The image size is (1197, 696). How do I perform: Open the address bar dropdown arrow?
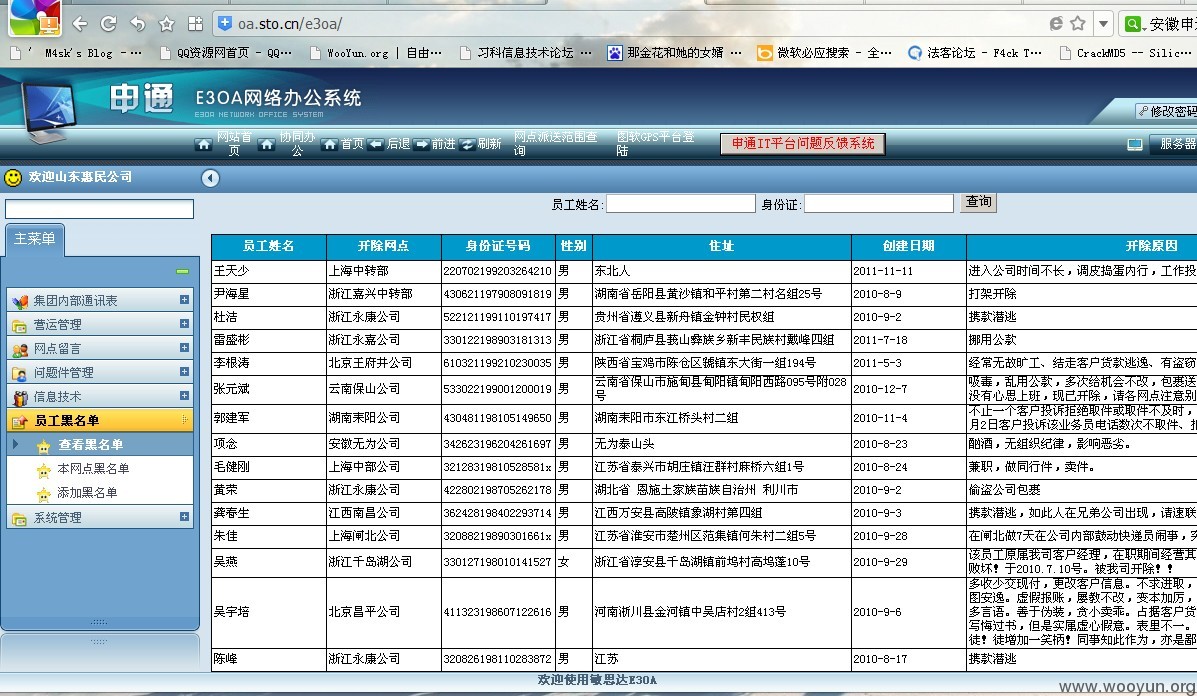coord(1103,24)
